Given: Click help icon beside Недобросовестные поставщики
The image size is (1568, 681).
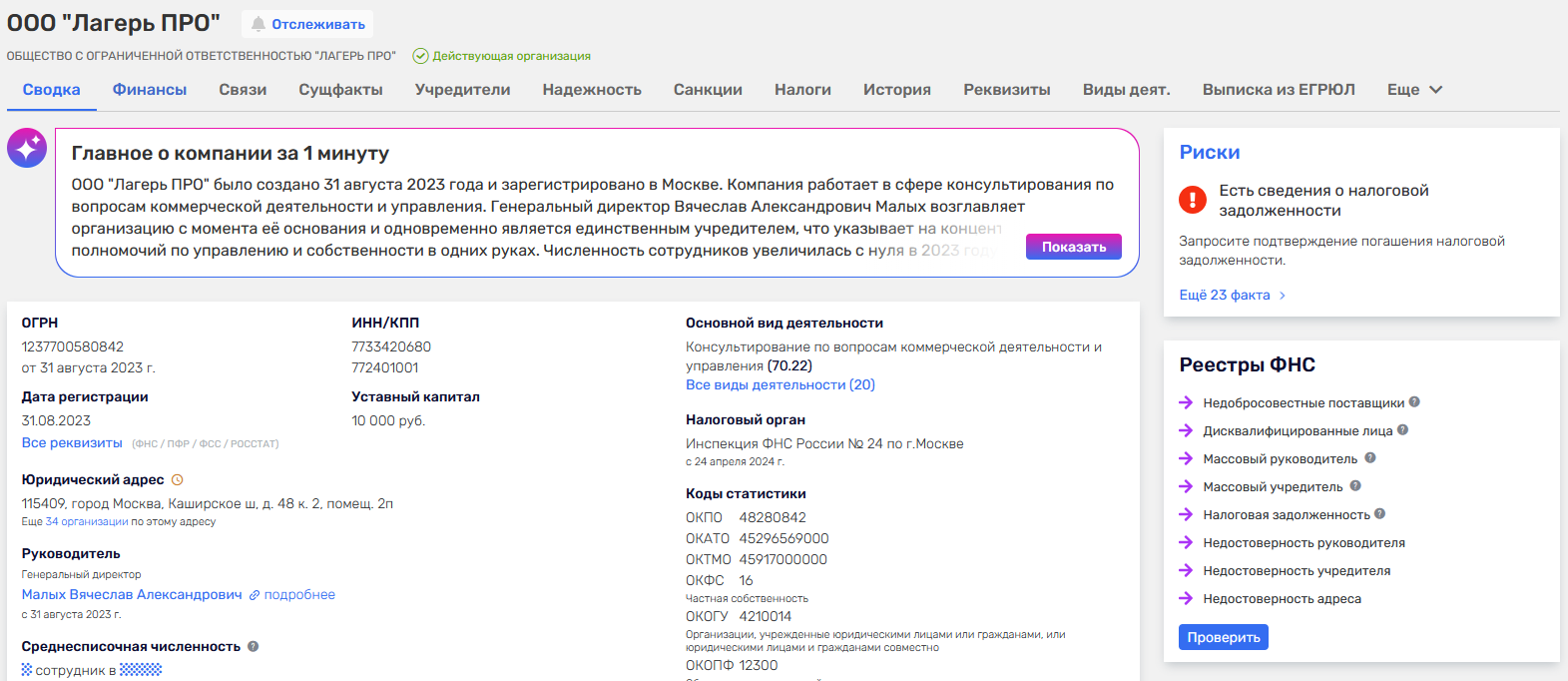Looking at the screenshot, I should [x=1414, y=402].
